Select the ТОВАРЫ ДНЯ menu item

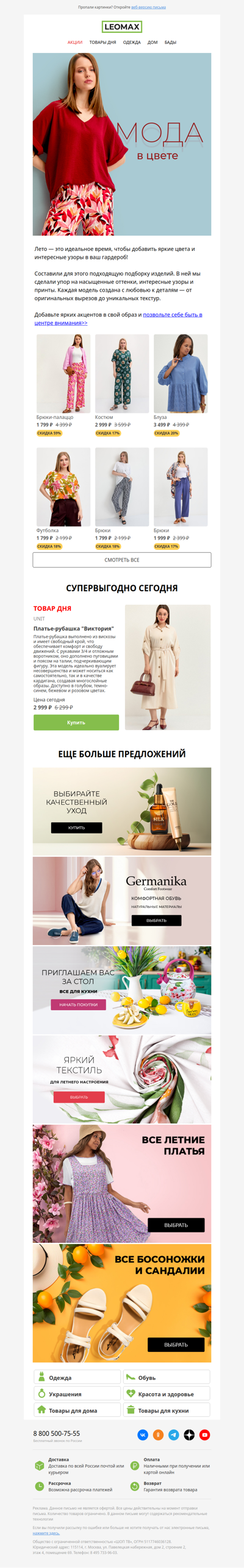click(x=102, y=43)
